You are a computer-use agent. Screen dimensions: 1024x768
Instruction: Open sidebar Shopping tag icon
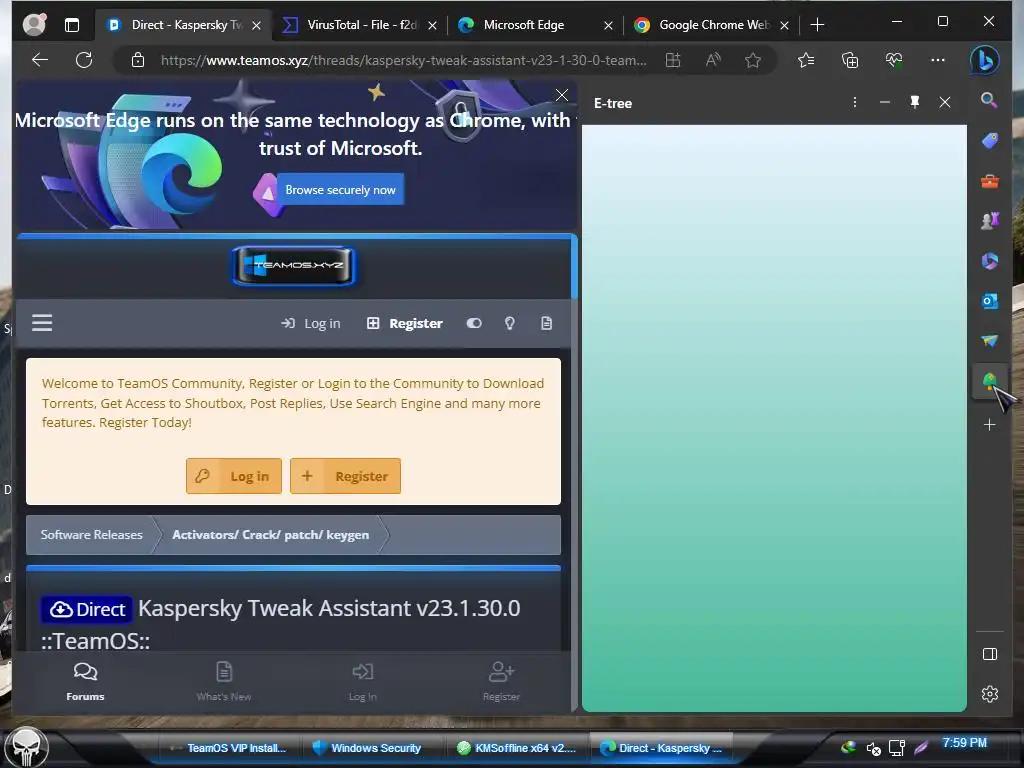tap(989, 140)
